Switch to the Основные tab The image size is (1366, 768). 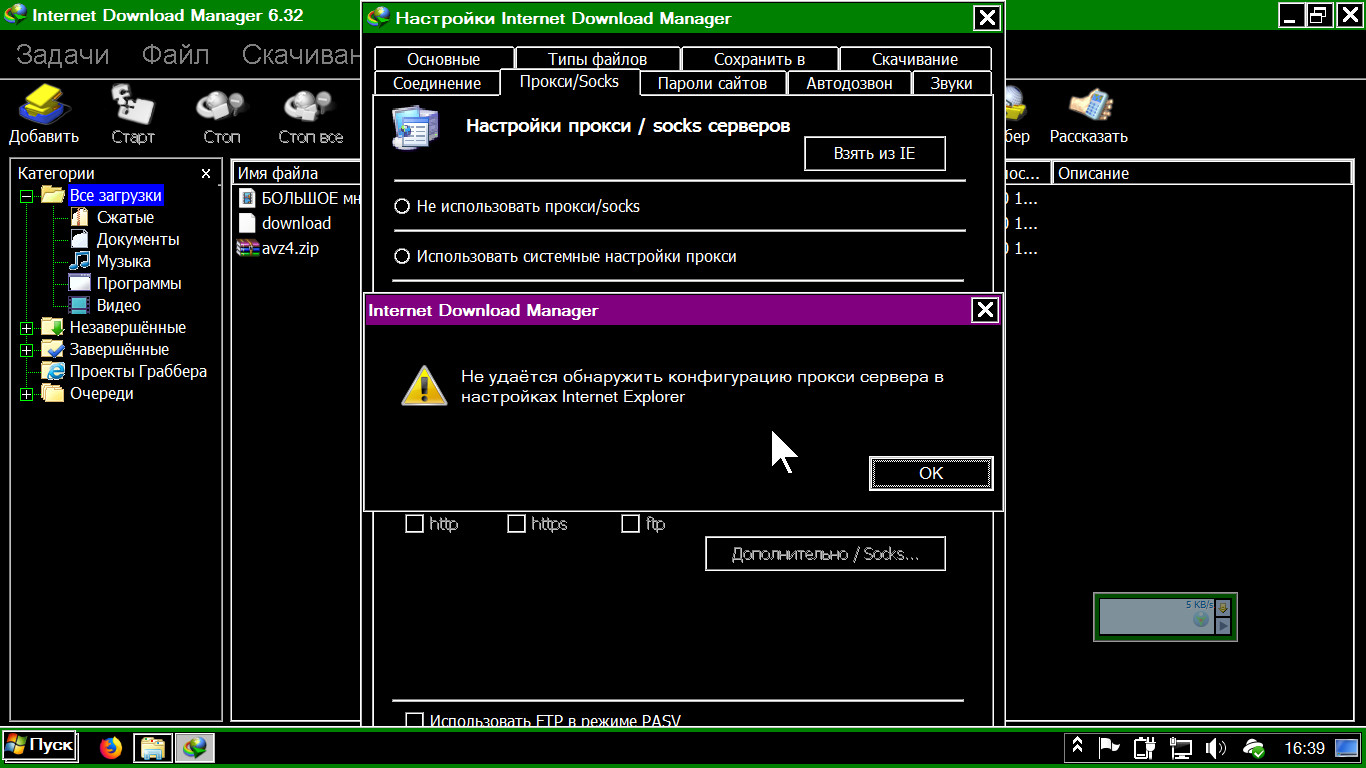click(444, 60)
